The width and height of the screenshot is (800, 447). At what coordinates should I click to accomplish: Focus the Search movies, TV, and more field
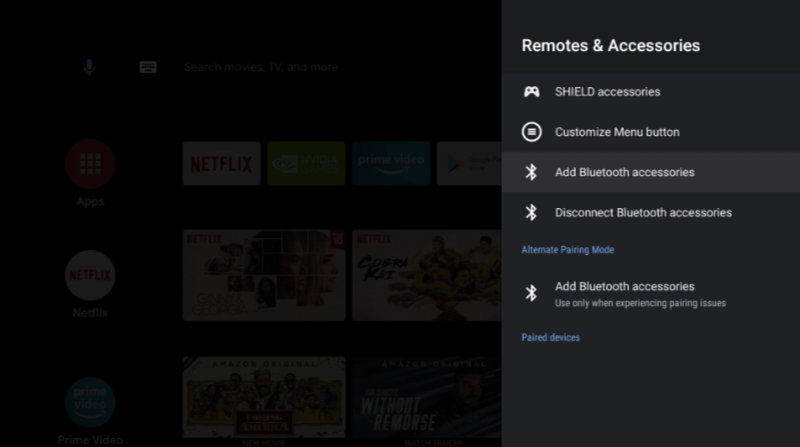(261, 67)
